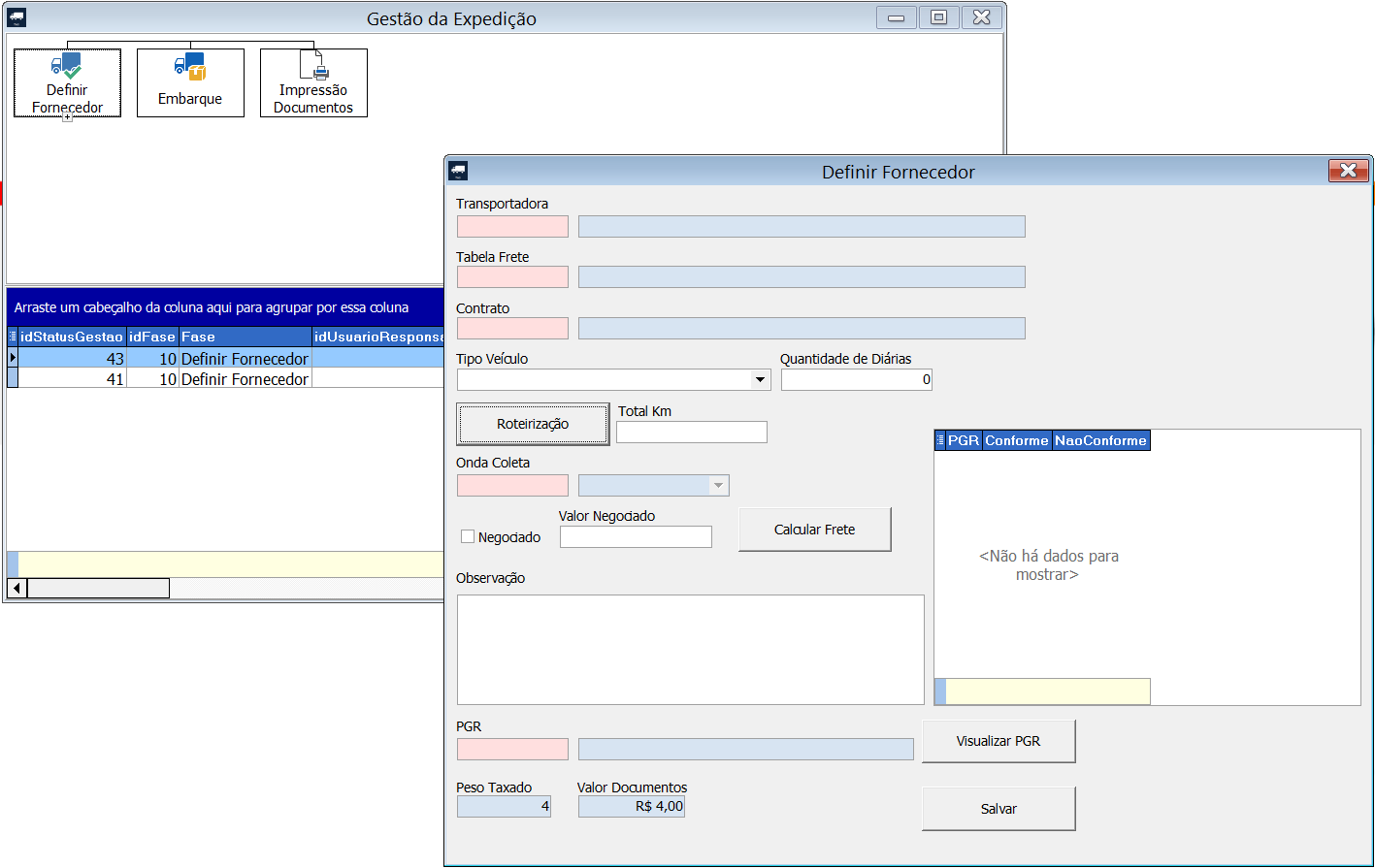Focus the Total Km field
This screenshot has width=1375, height=868.
692,432
